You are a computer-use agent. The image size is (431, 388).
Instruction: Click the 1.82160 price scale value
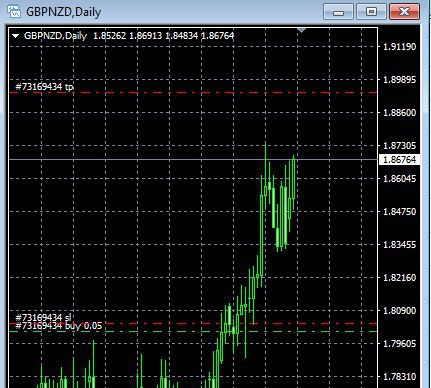point(400,278)
